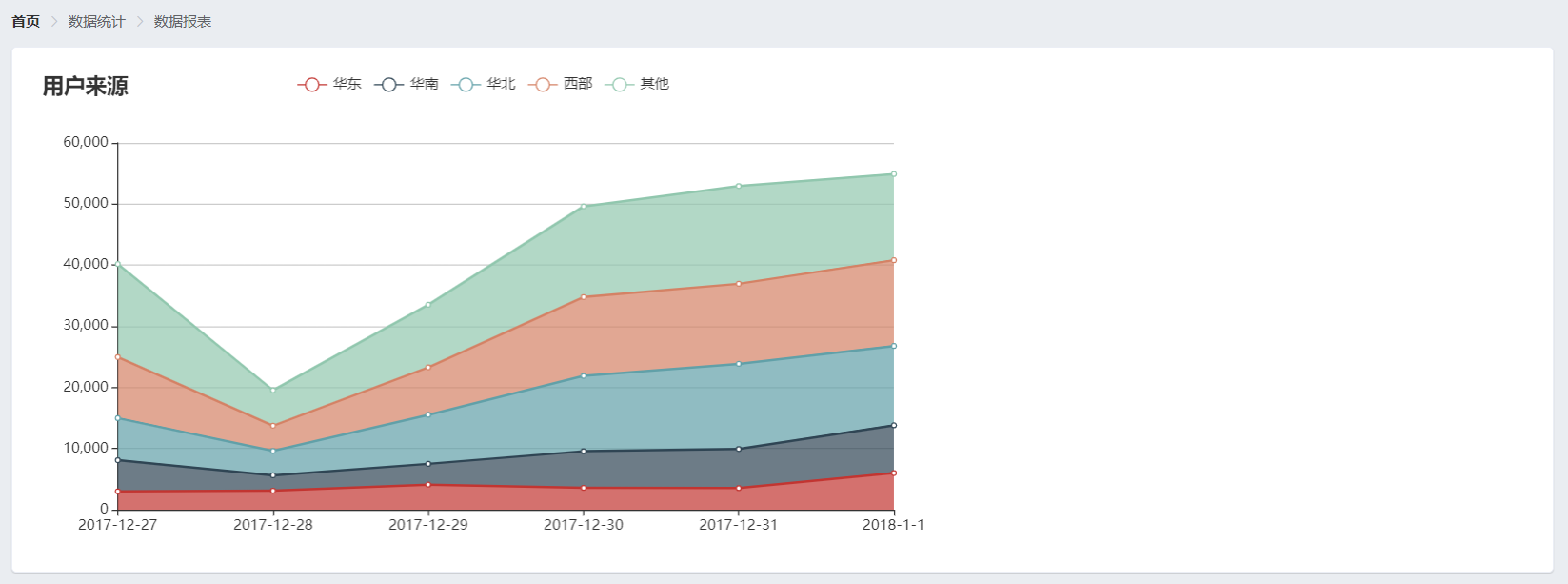Go to 首页 breadcrumb
Screen dimensions: 1568x584
coord(26,21)
